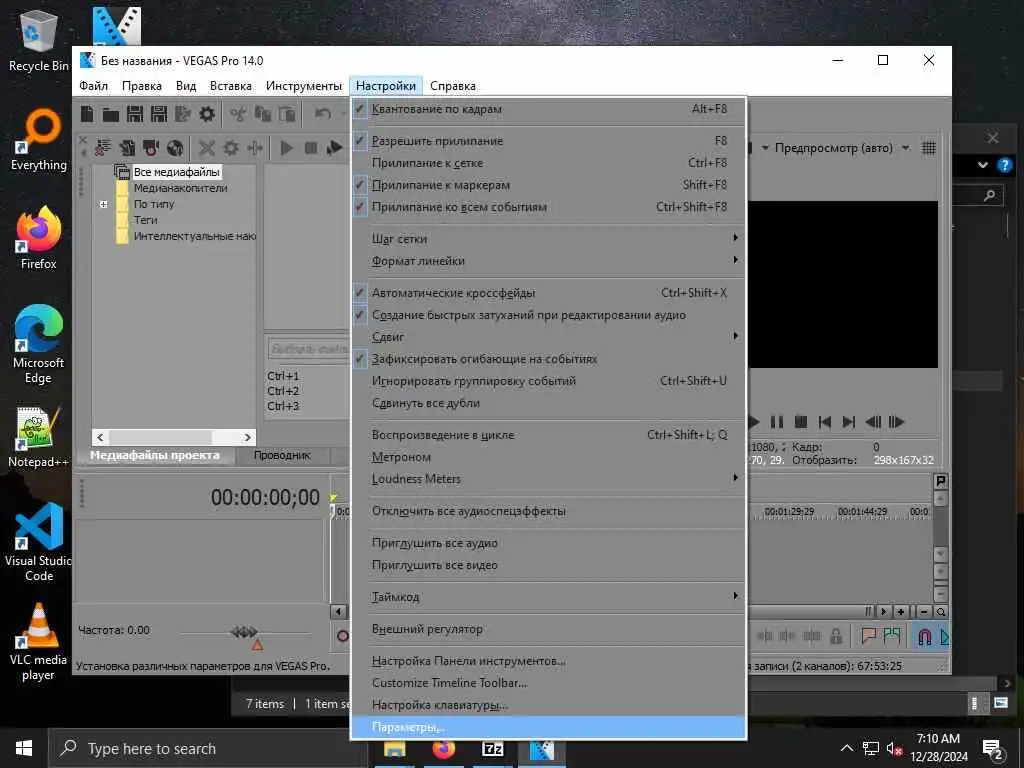The image size is (1024, 768).
Task: Click the Insert Marker flag icon
Action: pos(869,635)
